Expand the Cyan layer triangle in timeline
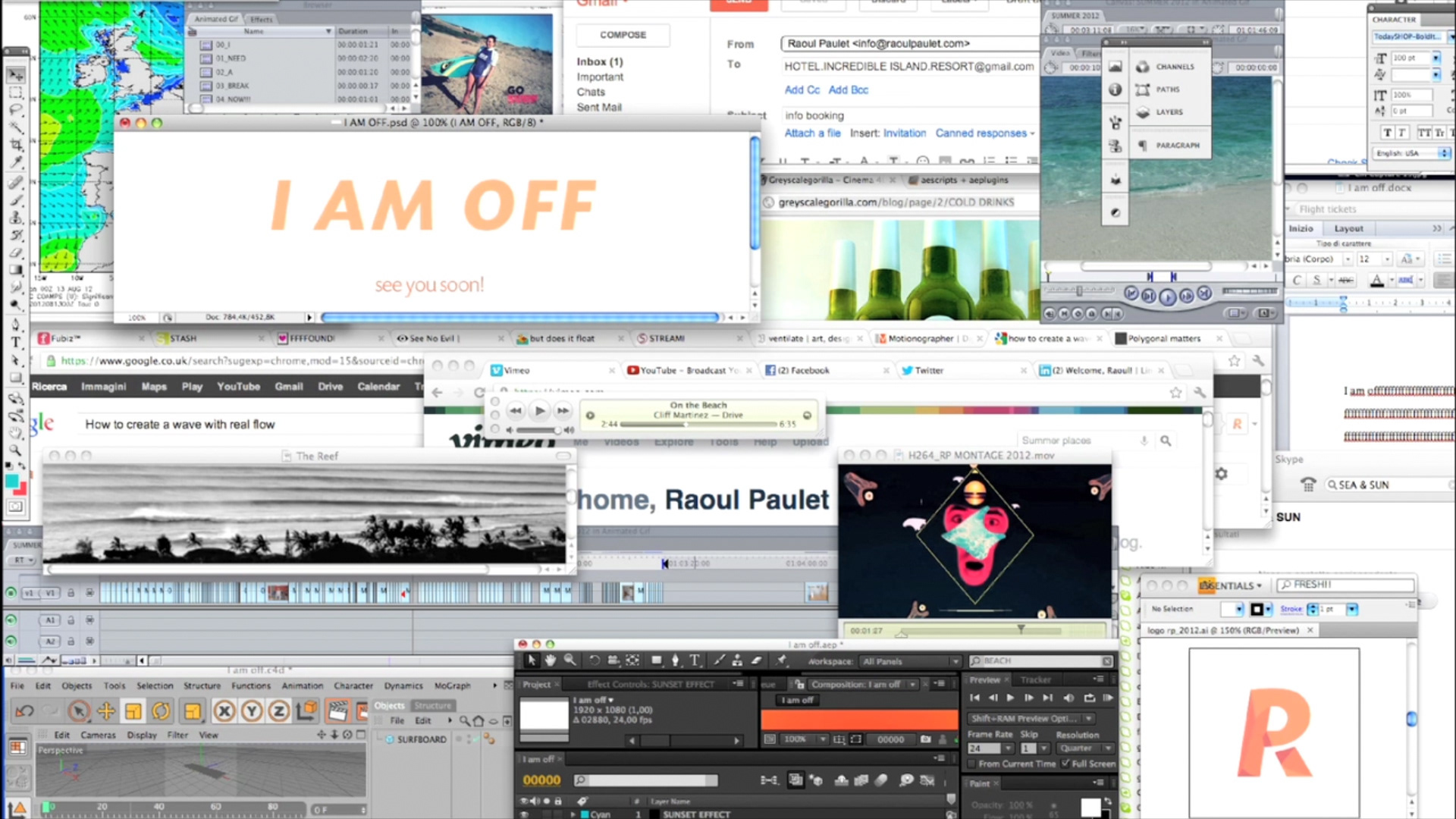The image size is (1456, 819). click(x=573, y=814)
